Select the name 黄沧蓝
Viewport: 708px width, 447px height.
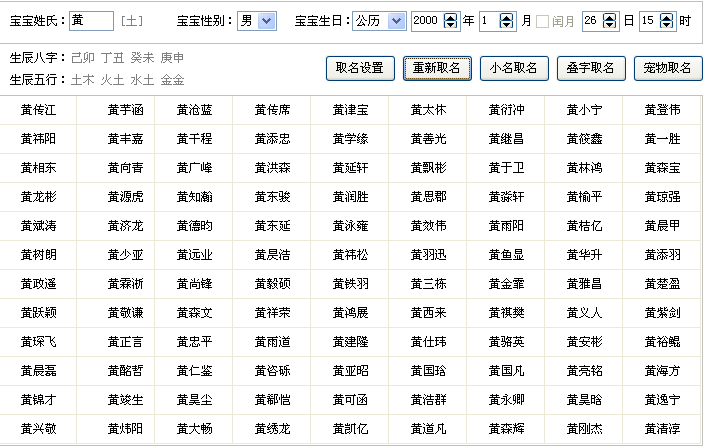pyautogui.click(x=194, y=110)
